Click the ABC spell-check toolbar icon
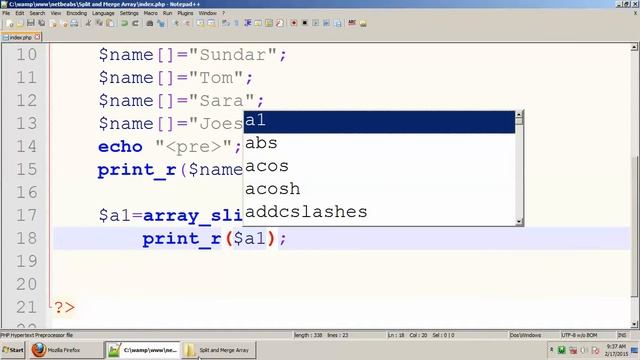The width and height of the screenshot is (640, 360). (352, 23)
